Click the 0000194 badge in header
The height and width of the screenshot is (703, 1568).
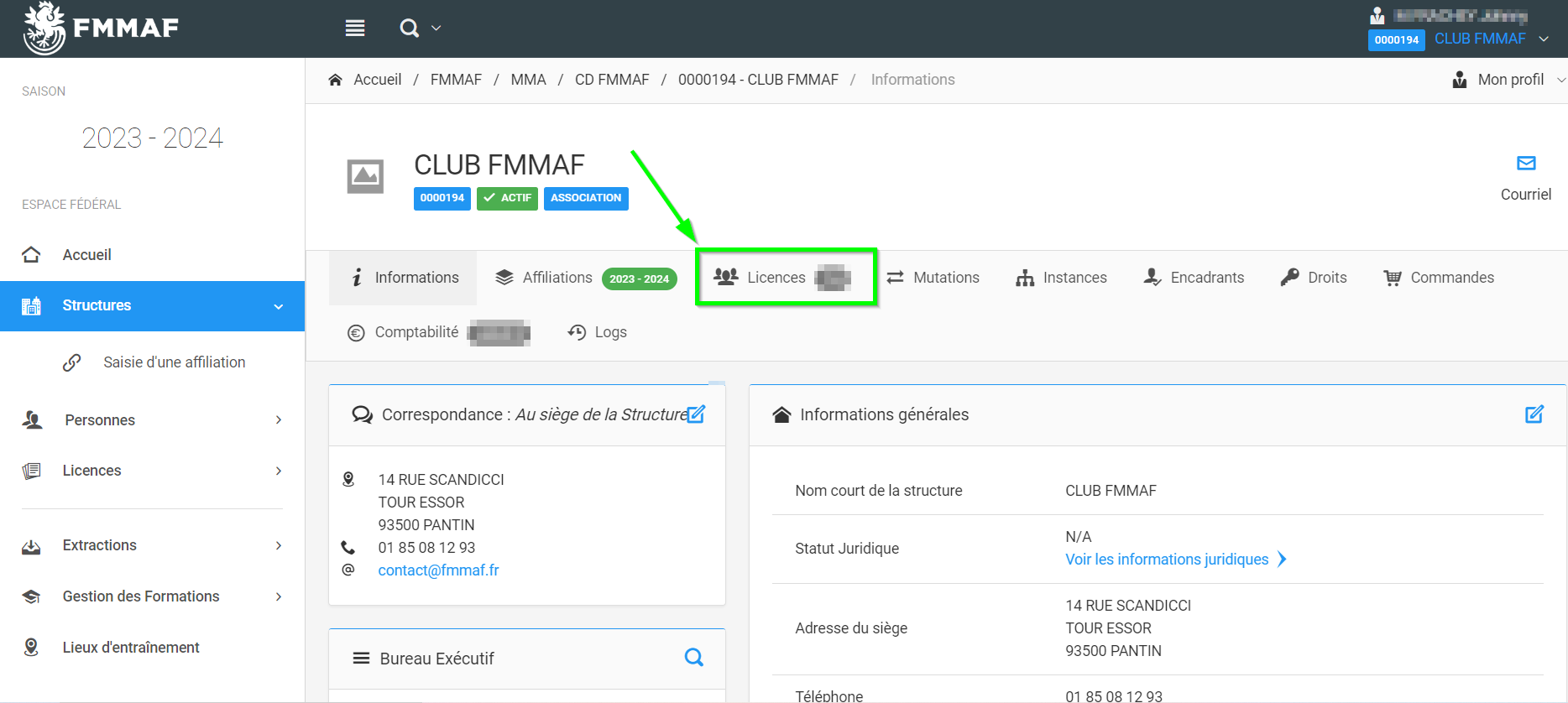pos(1396,39)
